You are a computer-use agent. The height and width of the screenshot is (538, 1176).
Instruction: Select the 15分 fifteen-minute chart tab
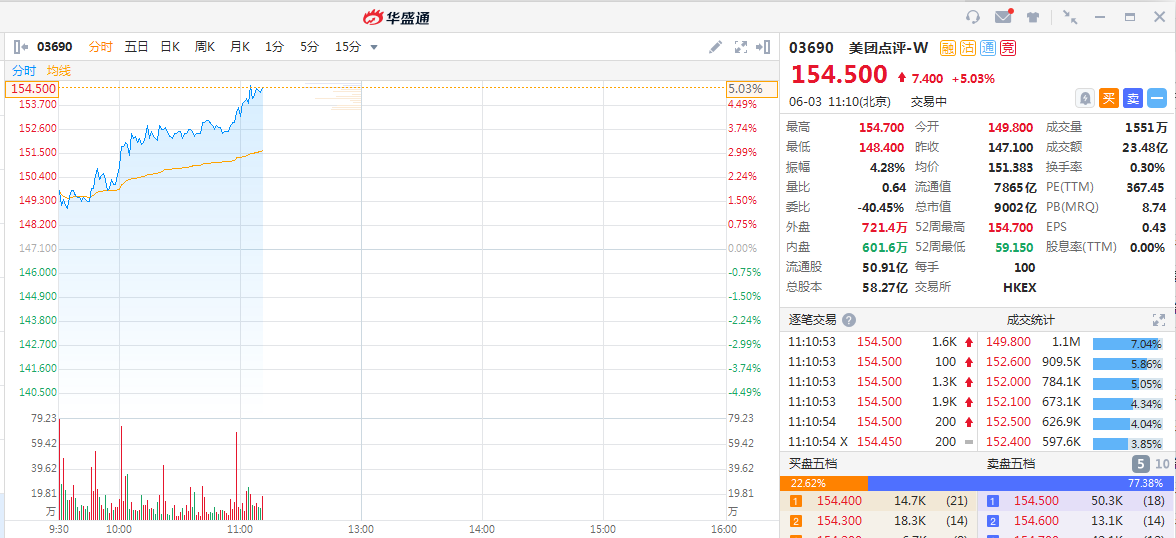[347, 47]
